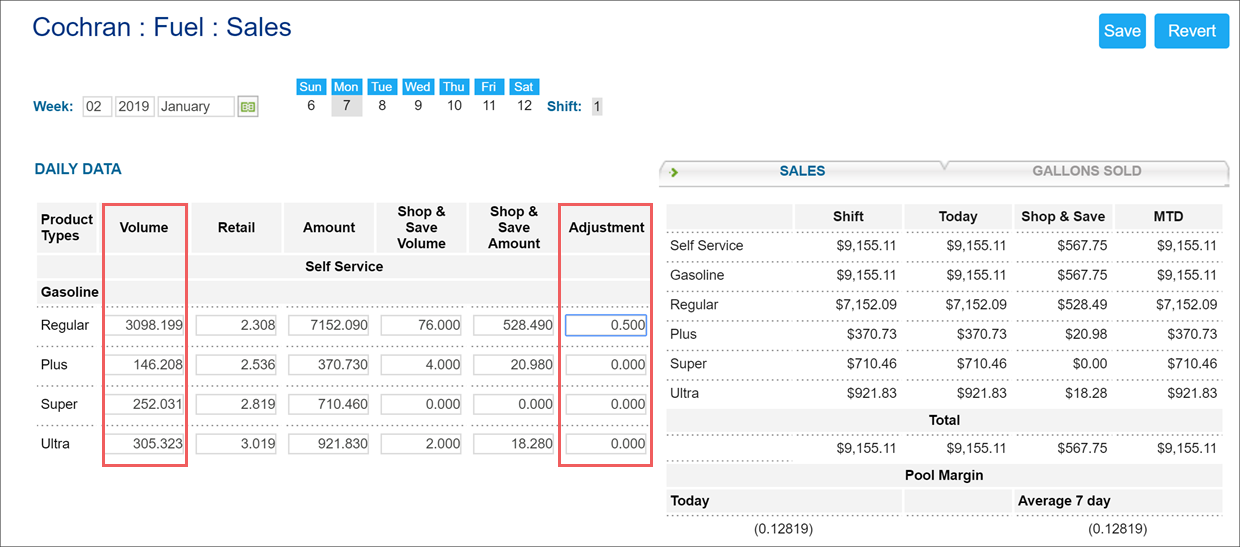Image resolution: width=1240 pixels, height=547 pixels.
Task: Go to Thursday the 10th
Action: coord(454,97)
